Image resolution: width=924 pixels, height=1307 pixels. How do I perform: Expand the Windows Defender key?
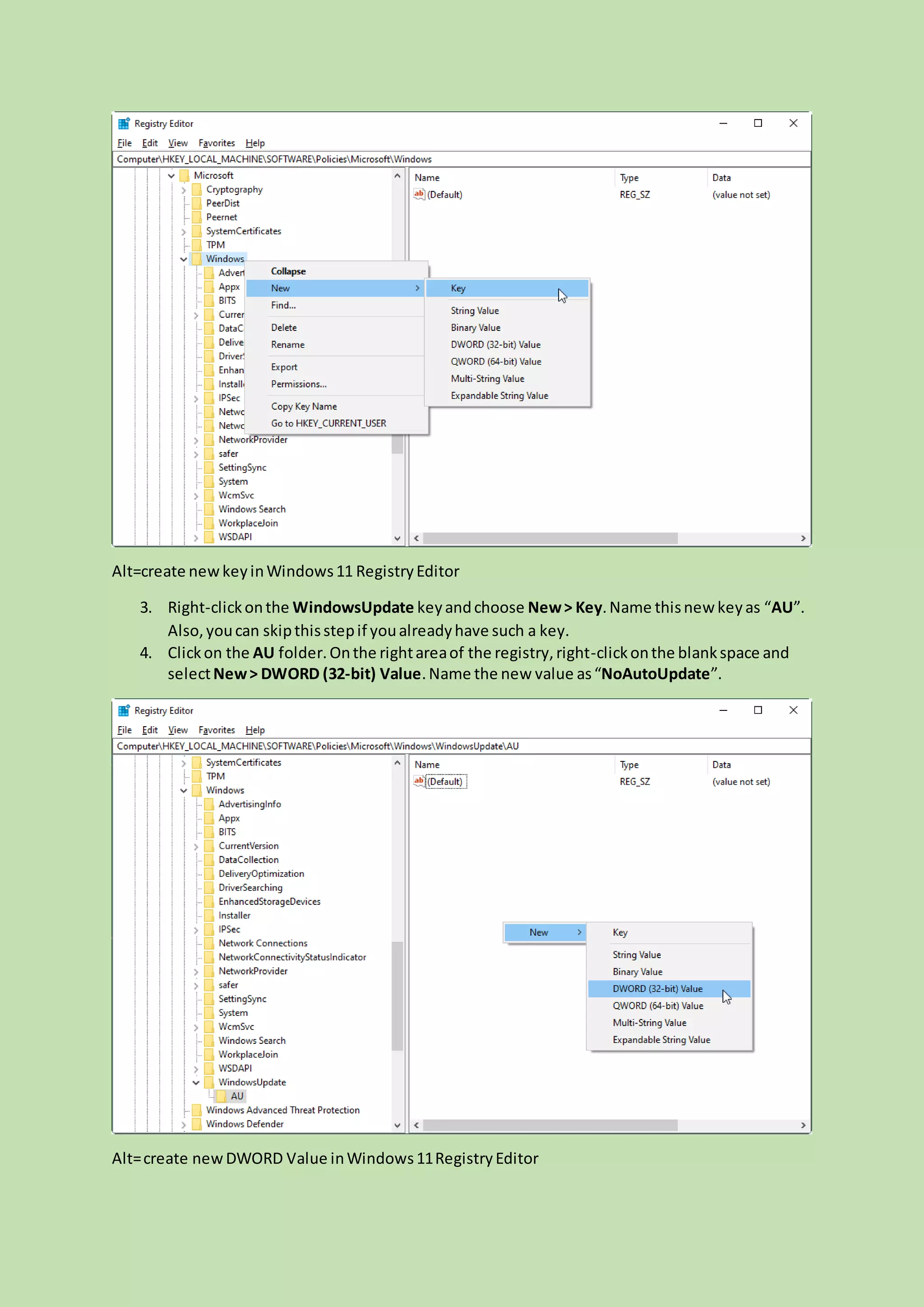coord(184,1124)
